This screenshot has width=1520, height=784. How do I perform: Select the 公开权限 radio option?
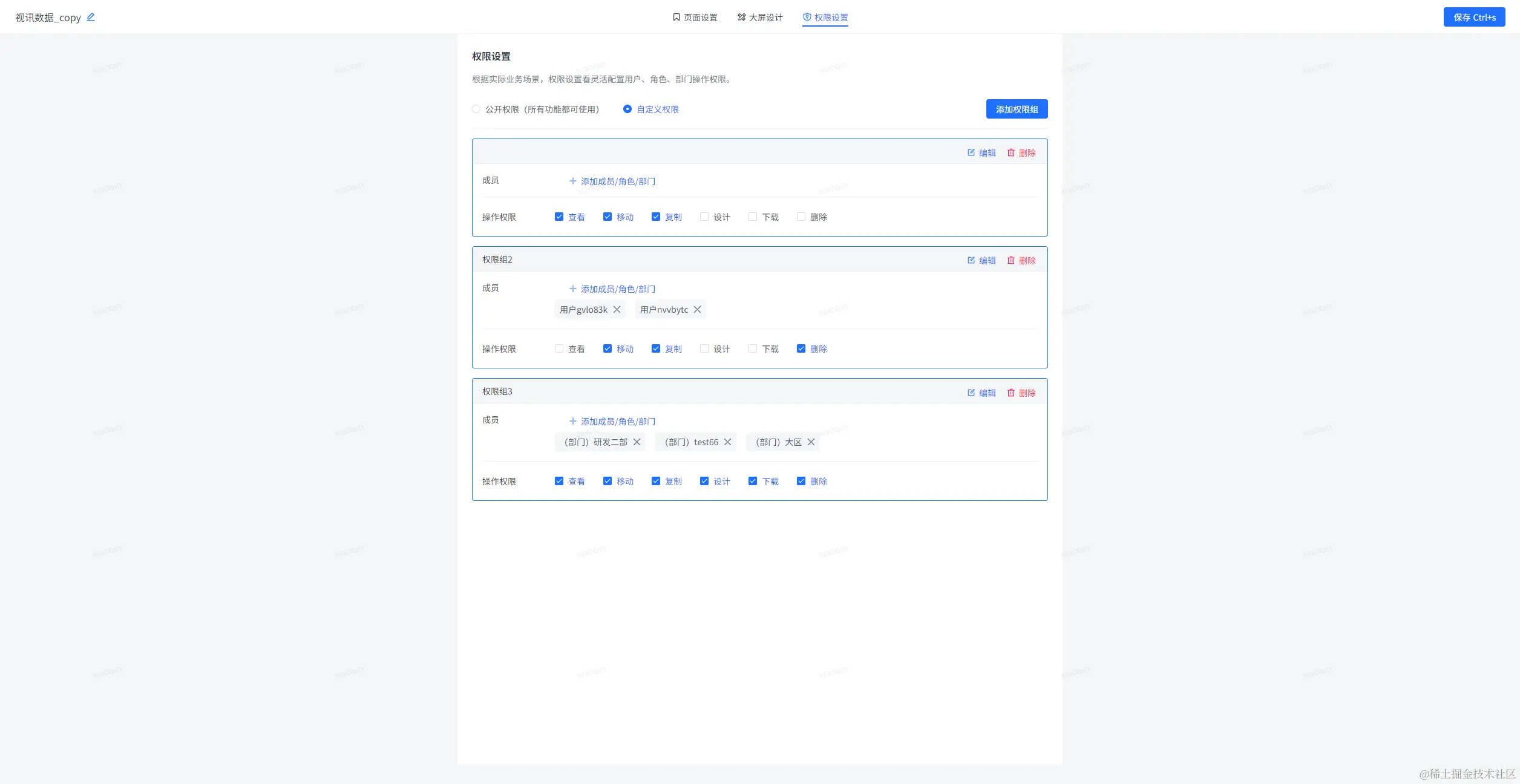[x=476, y=109]
